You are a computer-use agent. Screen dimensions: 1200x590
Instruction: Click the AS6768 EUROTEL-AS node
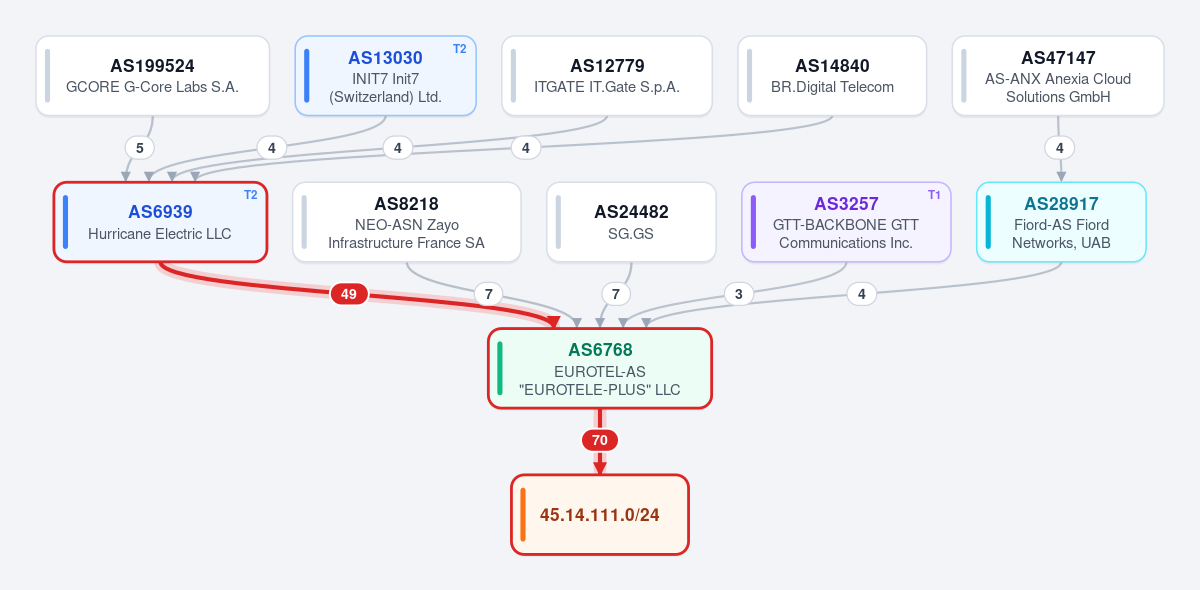(x=600, y=368)
